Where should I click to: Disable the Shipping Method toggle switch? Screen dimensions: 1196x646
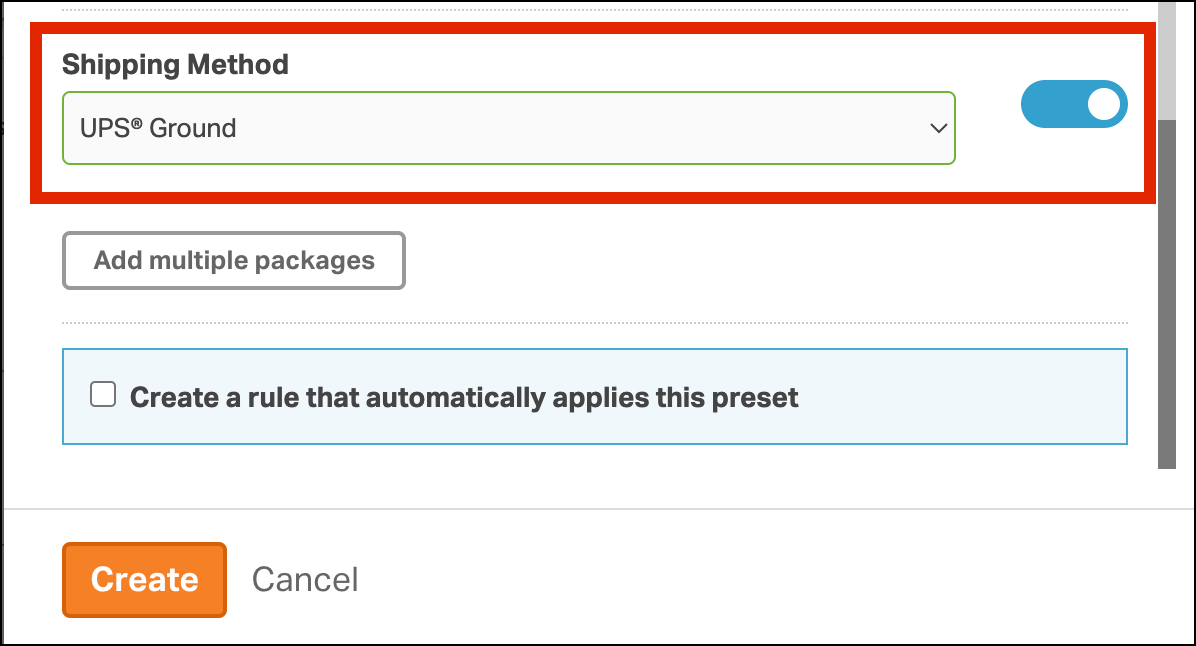1073,105
